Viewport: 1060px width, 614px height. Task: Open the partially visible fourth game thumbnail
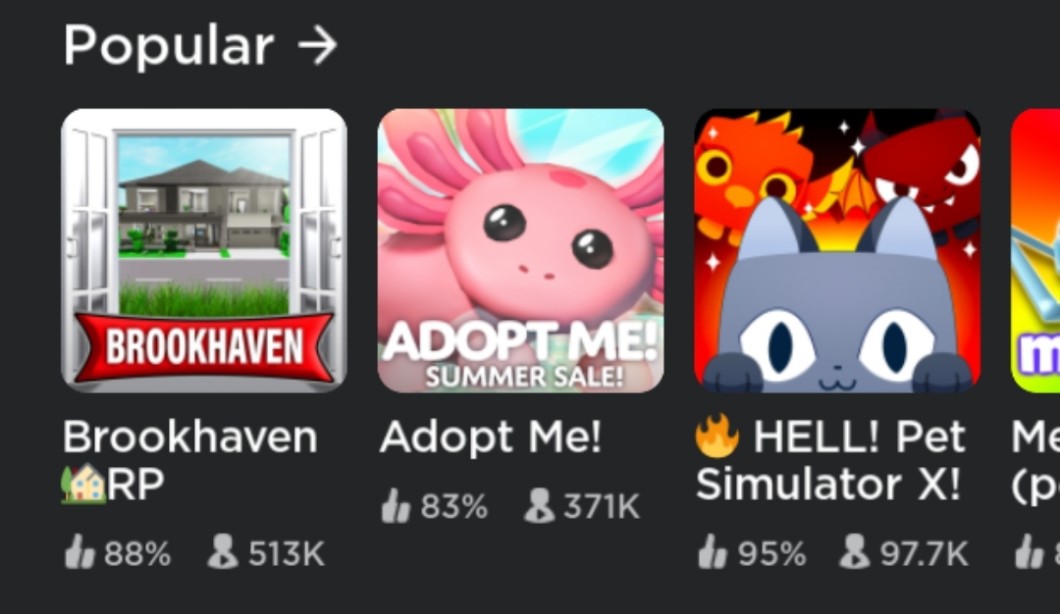point(1035,250)
